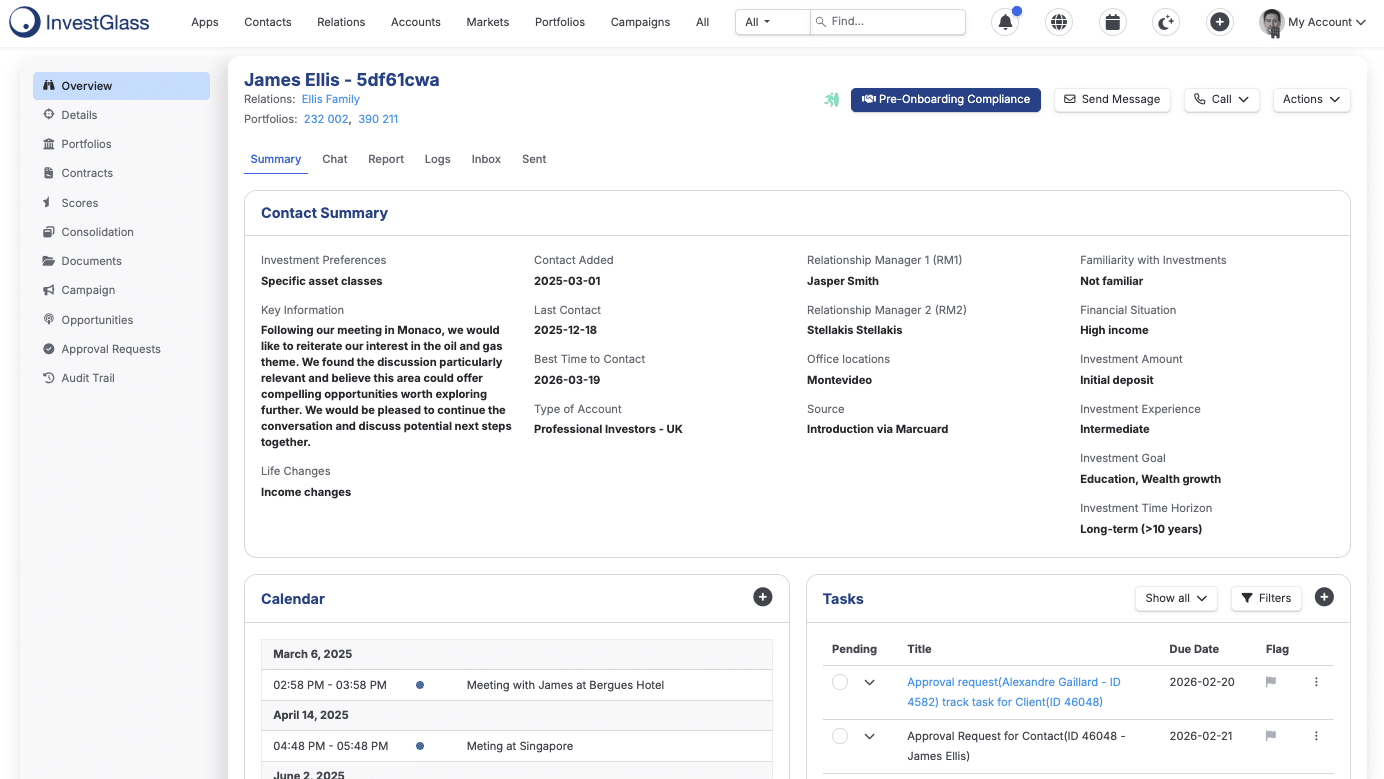The image size is (1384, 779).
Task: Mark the Alexandre Gaillard approval task as complete
Action: (840, 682)
